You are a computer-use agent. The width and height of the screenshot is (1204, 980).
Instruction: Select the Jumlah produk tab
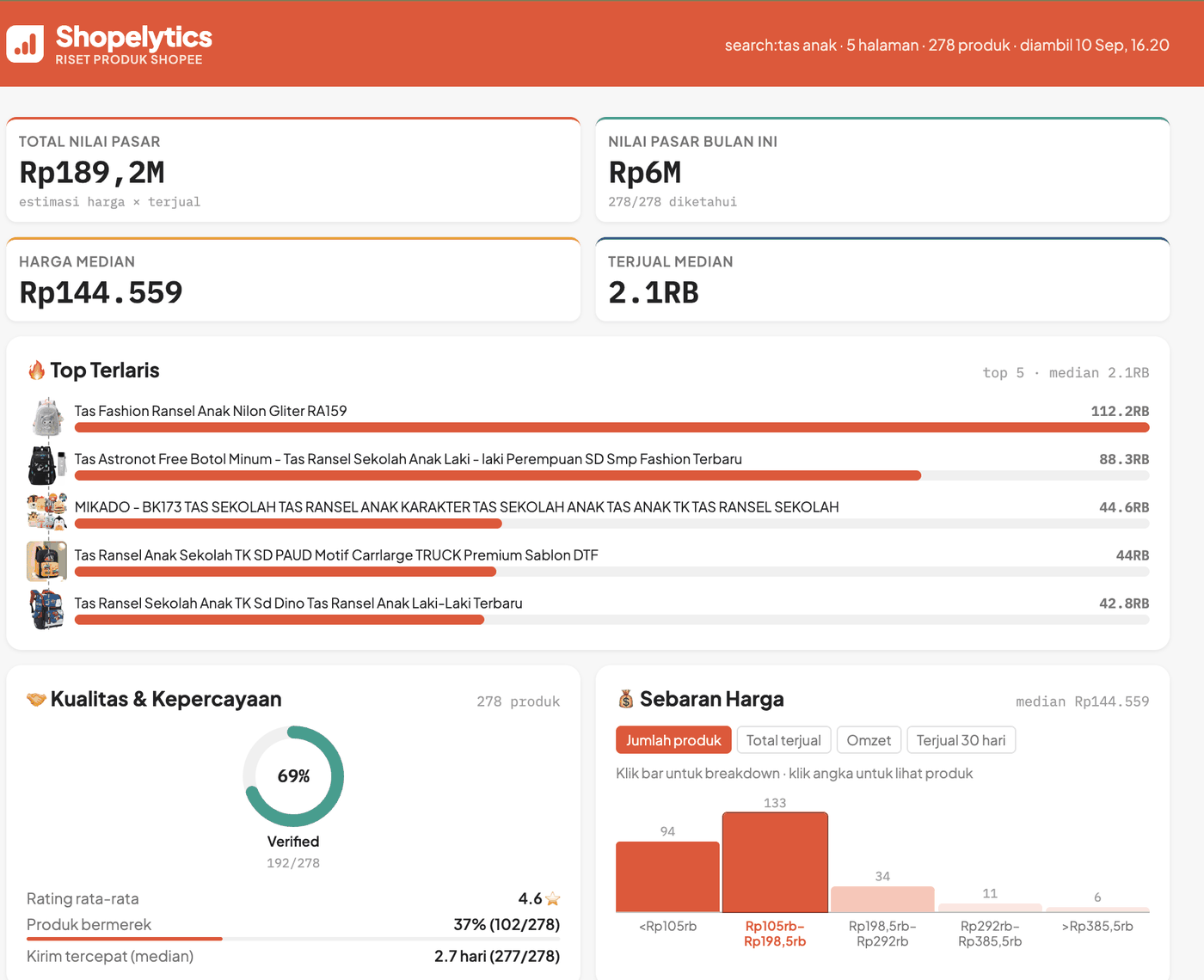(673, 740)
